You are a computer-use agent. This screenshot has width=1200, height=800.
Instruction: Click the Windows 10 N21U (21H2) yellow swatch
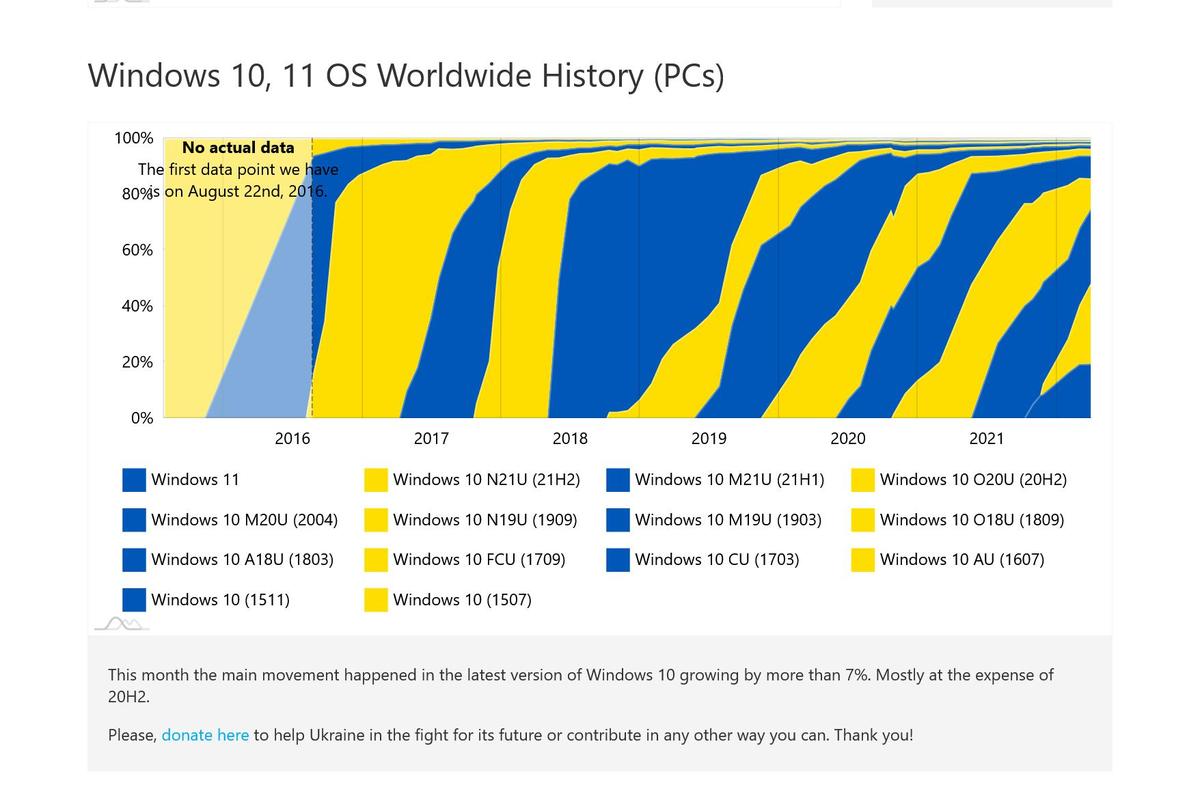tap(376, 480)
